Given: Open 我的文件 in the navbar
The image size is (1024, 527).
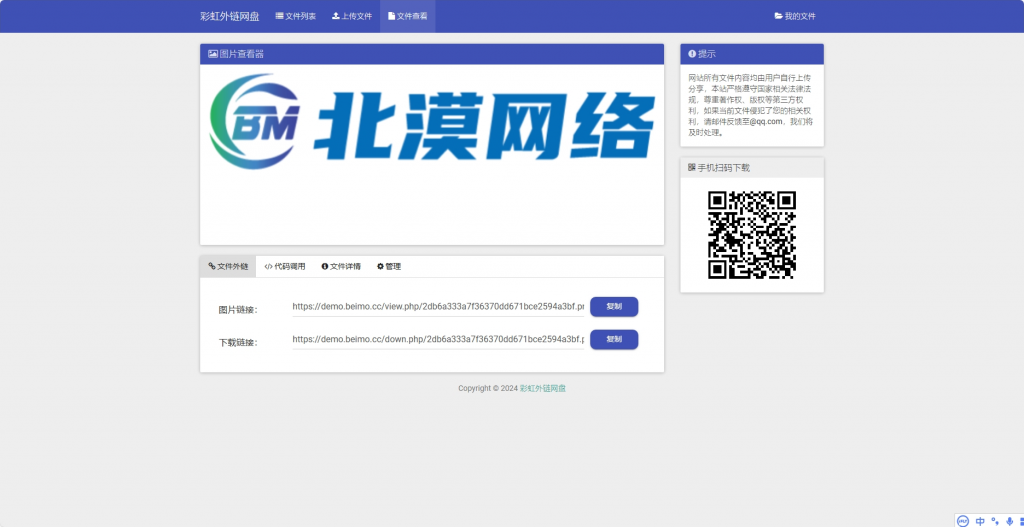Looking at the screenshot, I should pyautogui.click(x=795, y=16).
